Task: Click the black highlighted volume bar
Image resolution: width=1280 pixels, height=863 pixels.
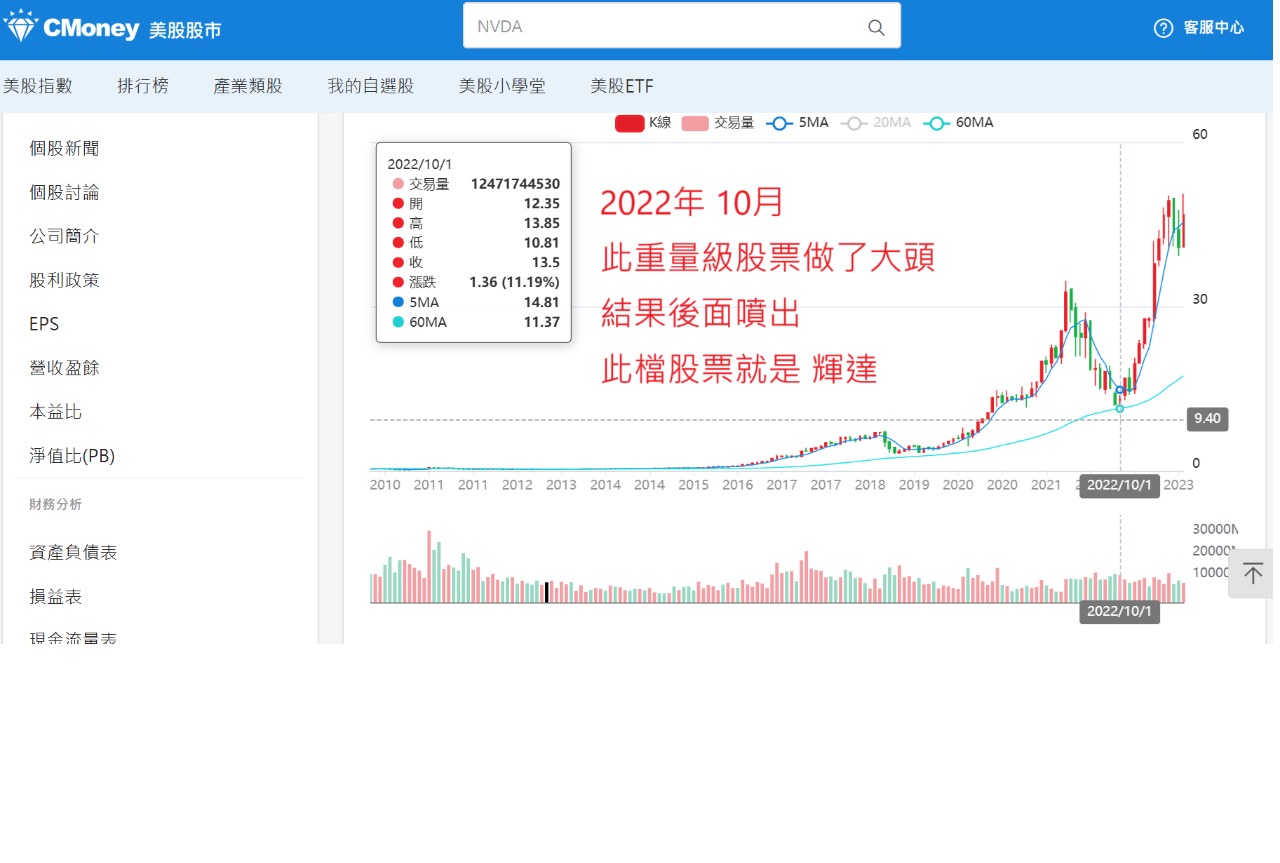Action: coord(546,592)
